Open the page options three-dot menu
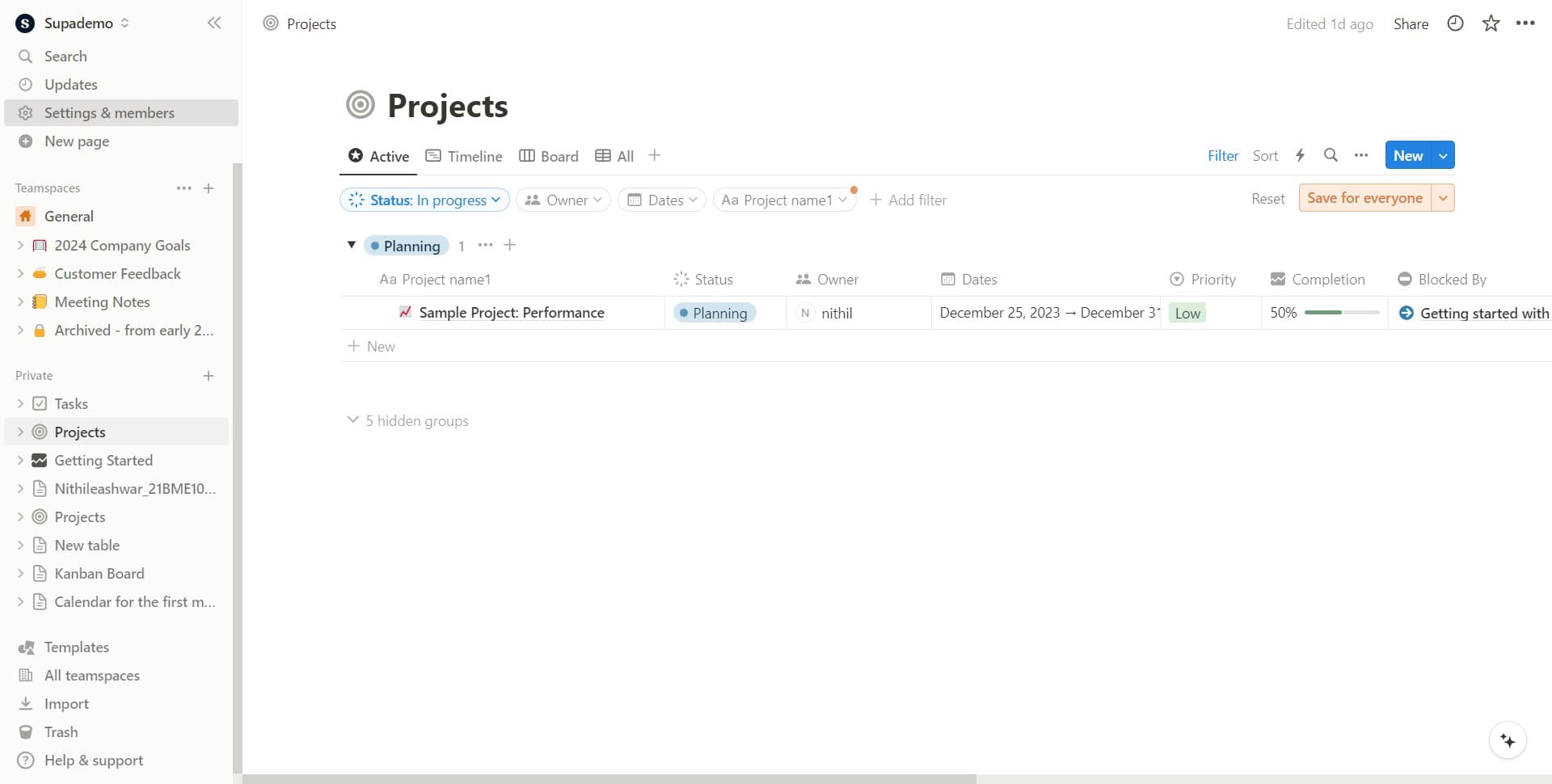This screenshot has width=1552, height=784. coord(1525,23)
